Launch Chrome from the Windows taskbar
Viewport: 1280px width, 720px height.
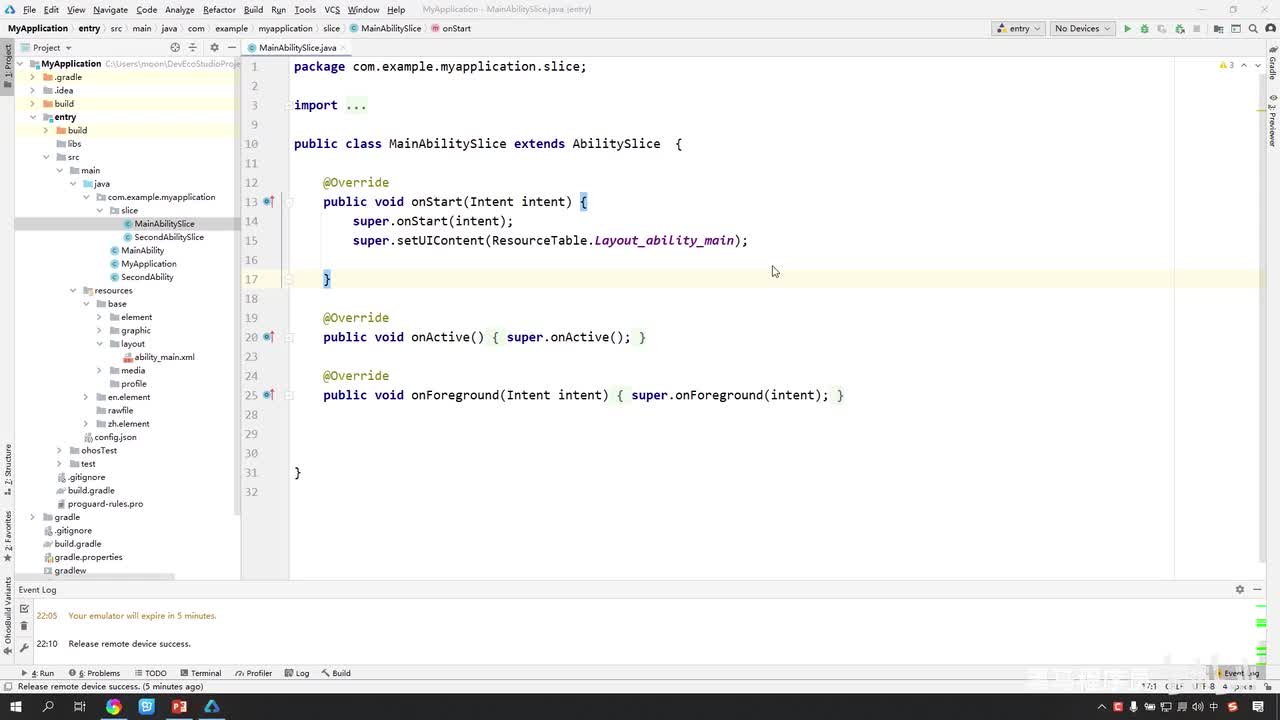[x=113, y=707]
